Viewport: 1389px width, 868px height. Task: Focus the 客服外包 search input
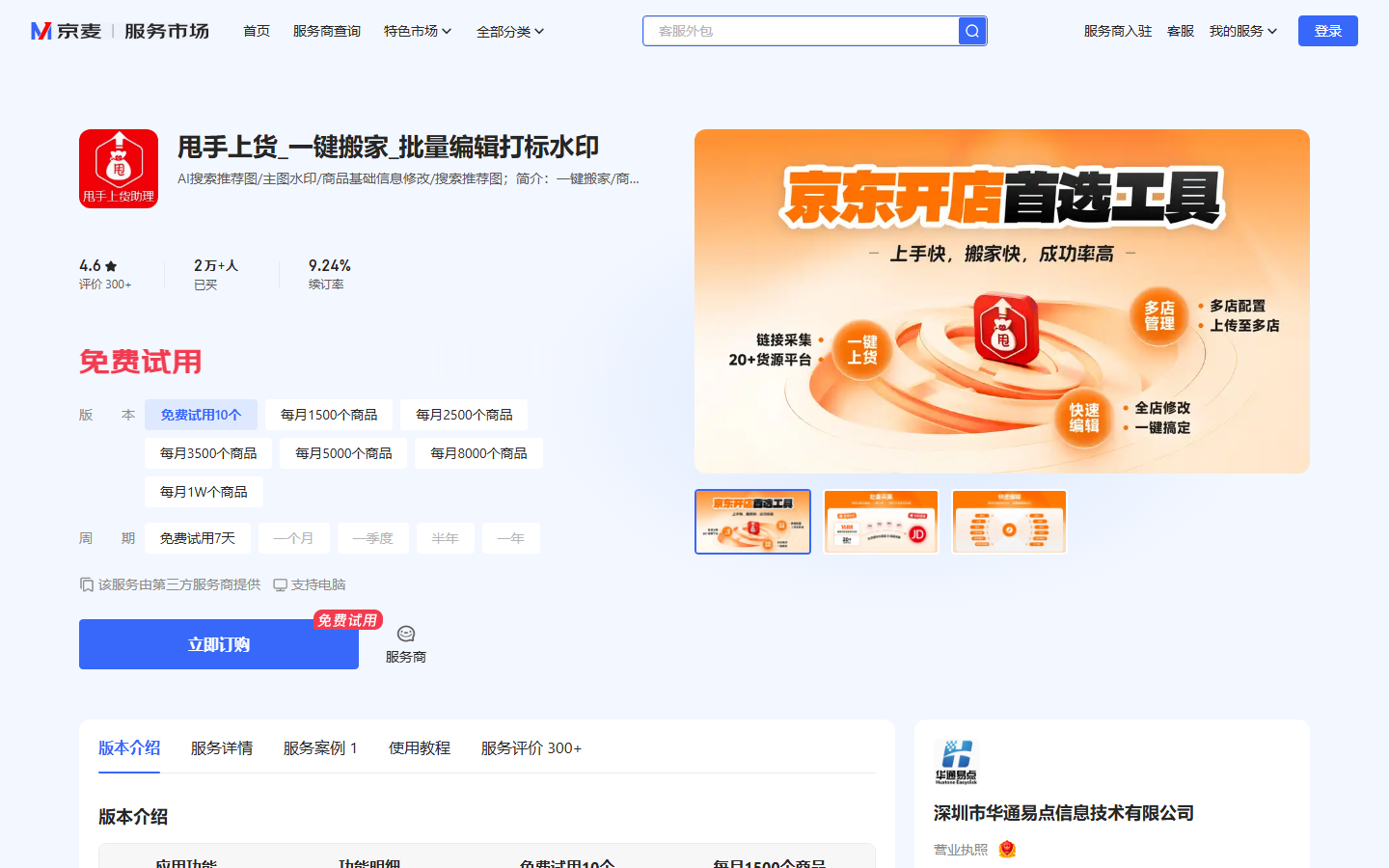[802, 31]
